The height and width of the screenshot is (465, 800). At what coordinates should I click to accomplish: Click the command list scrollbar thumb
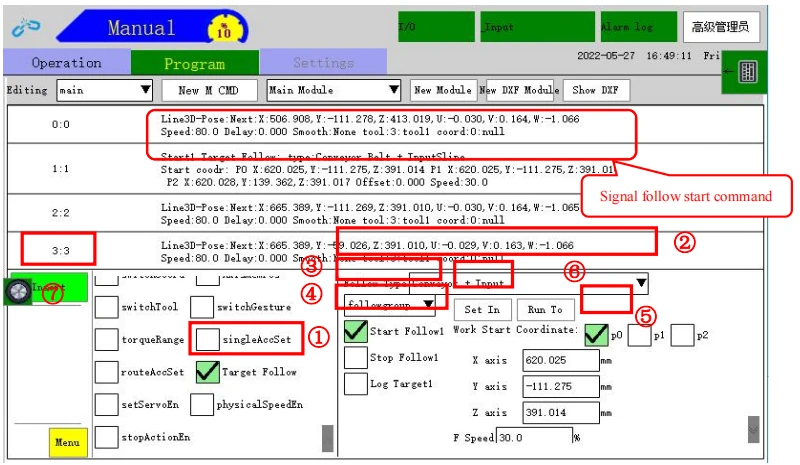[328, 438]
